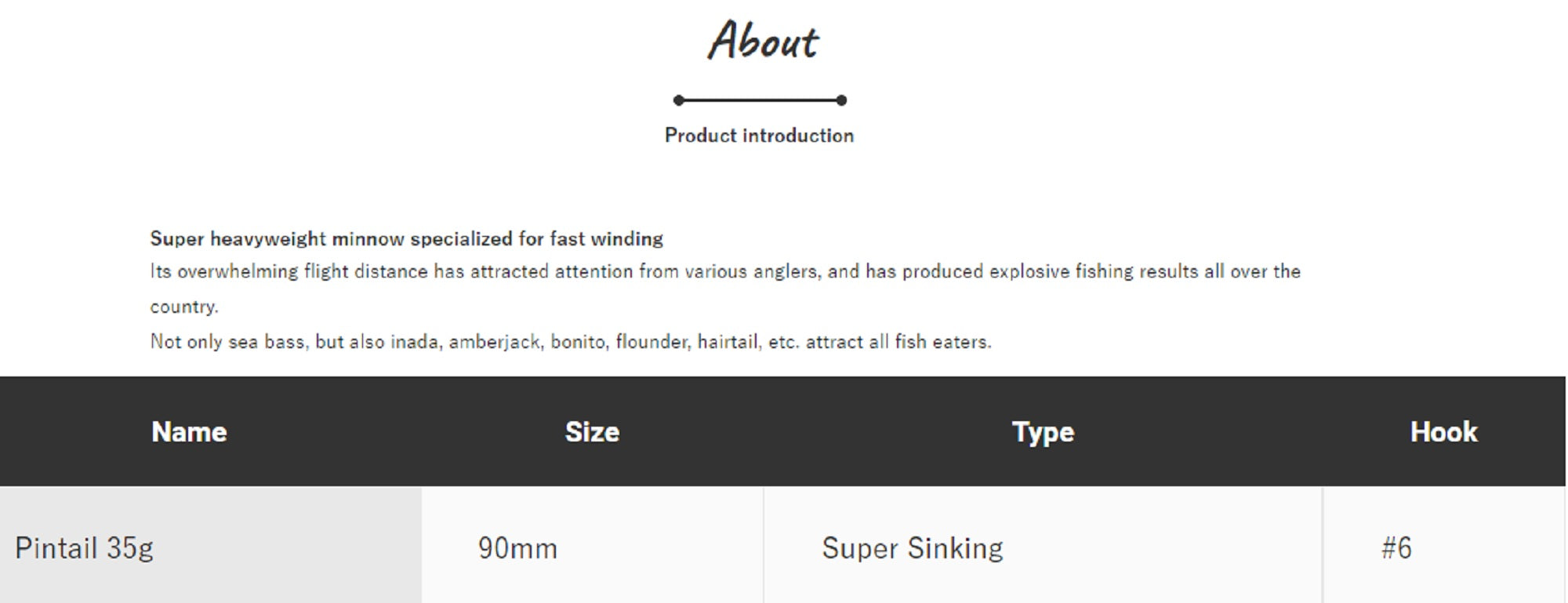Click the right dot of the divider line
The width and height of the screenshot is (1568, 603).
(x=841, y=100)
